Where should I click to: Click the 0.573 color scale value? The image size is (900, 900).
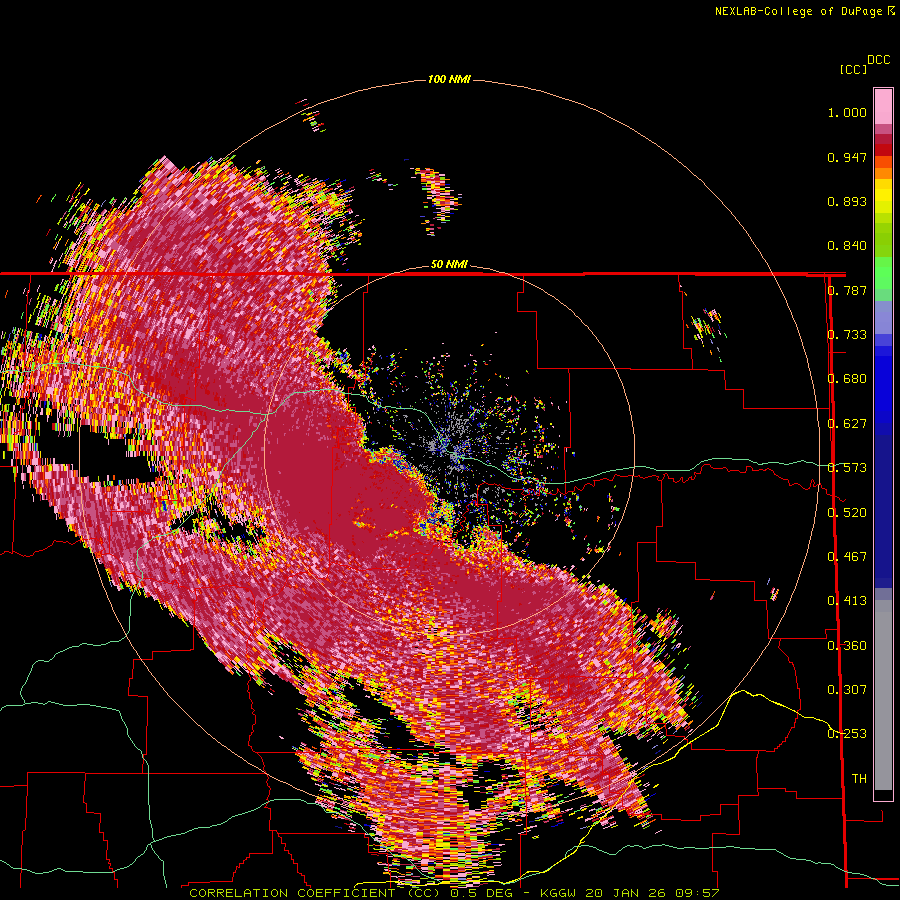click(x=847, y=468)
